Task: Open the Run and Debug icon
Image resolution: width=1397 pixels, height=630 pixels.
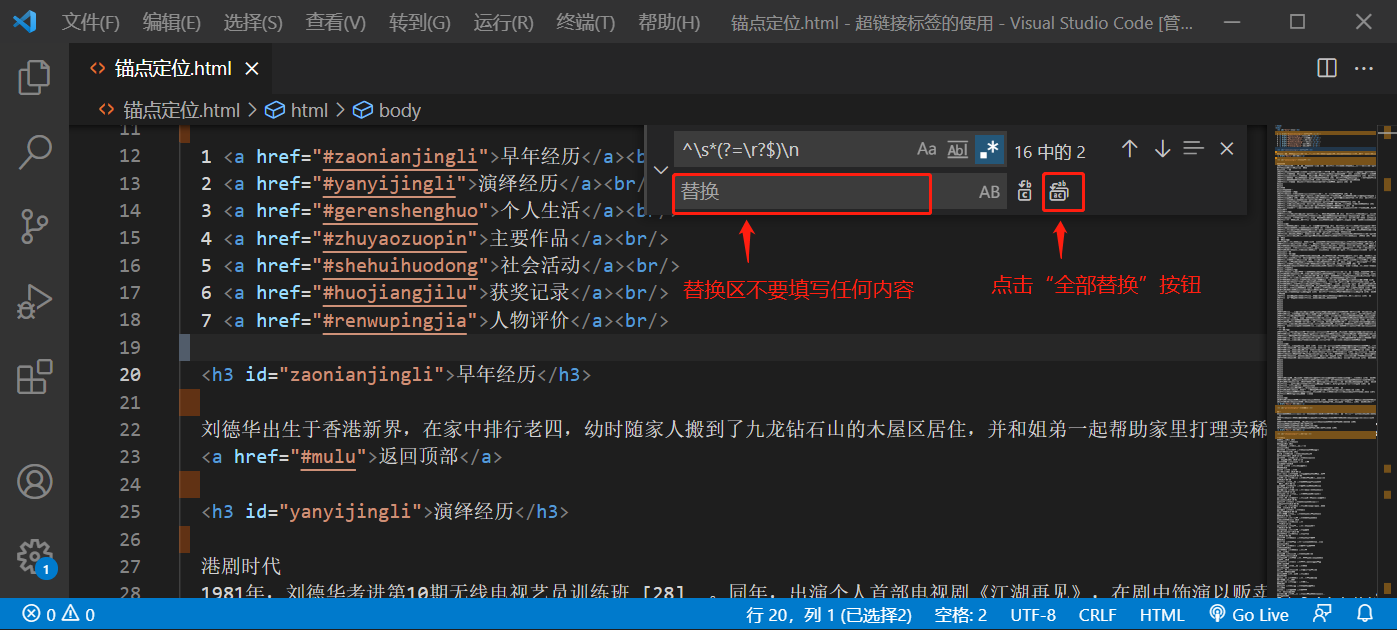Action: tap(35, 302)
